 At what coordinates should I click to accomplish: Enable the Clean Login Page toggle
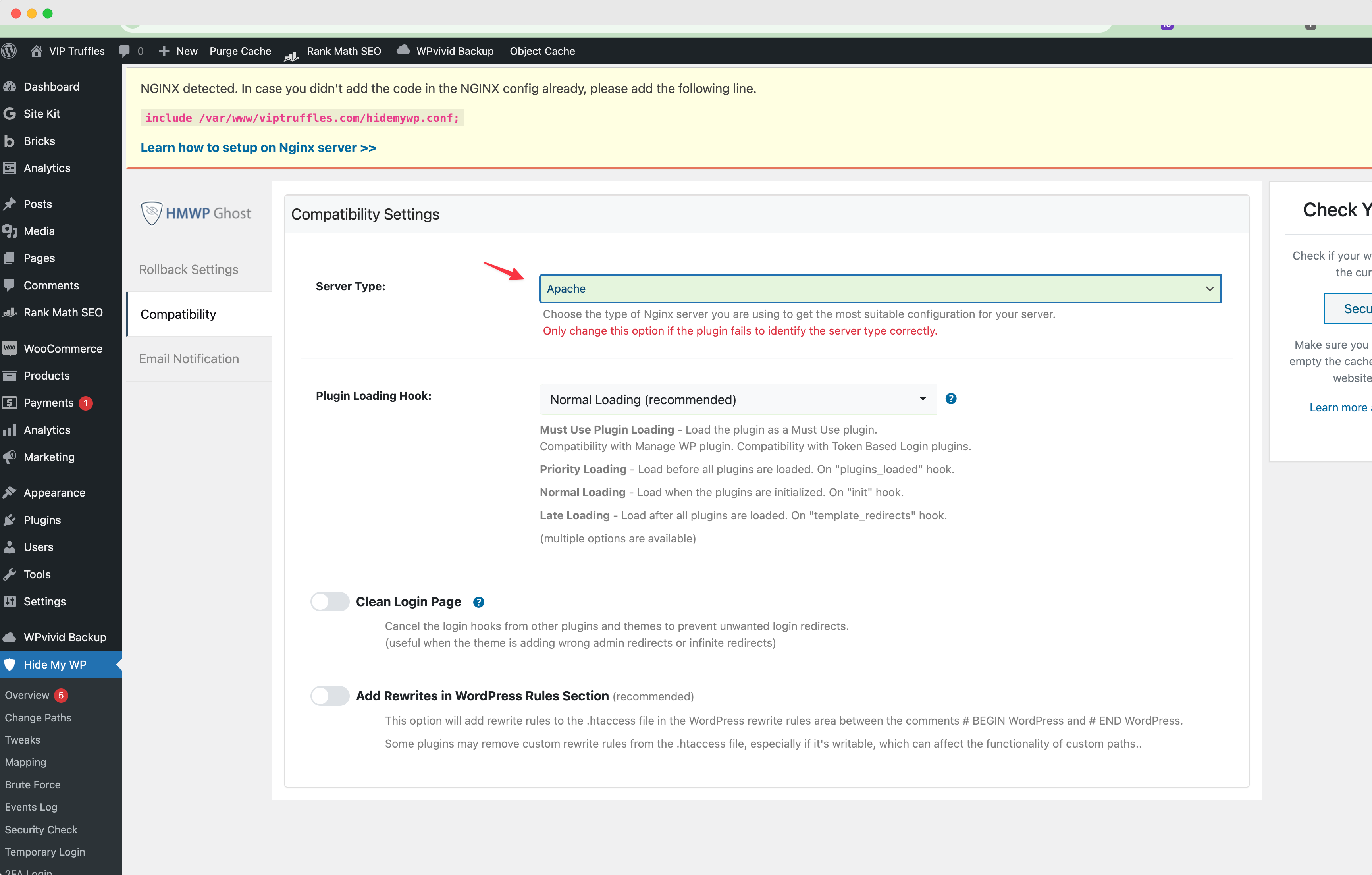click(x=330, y=601)
